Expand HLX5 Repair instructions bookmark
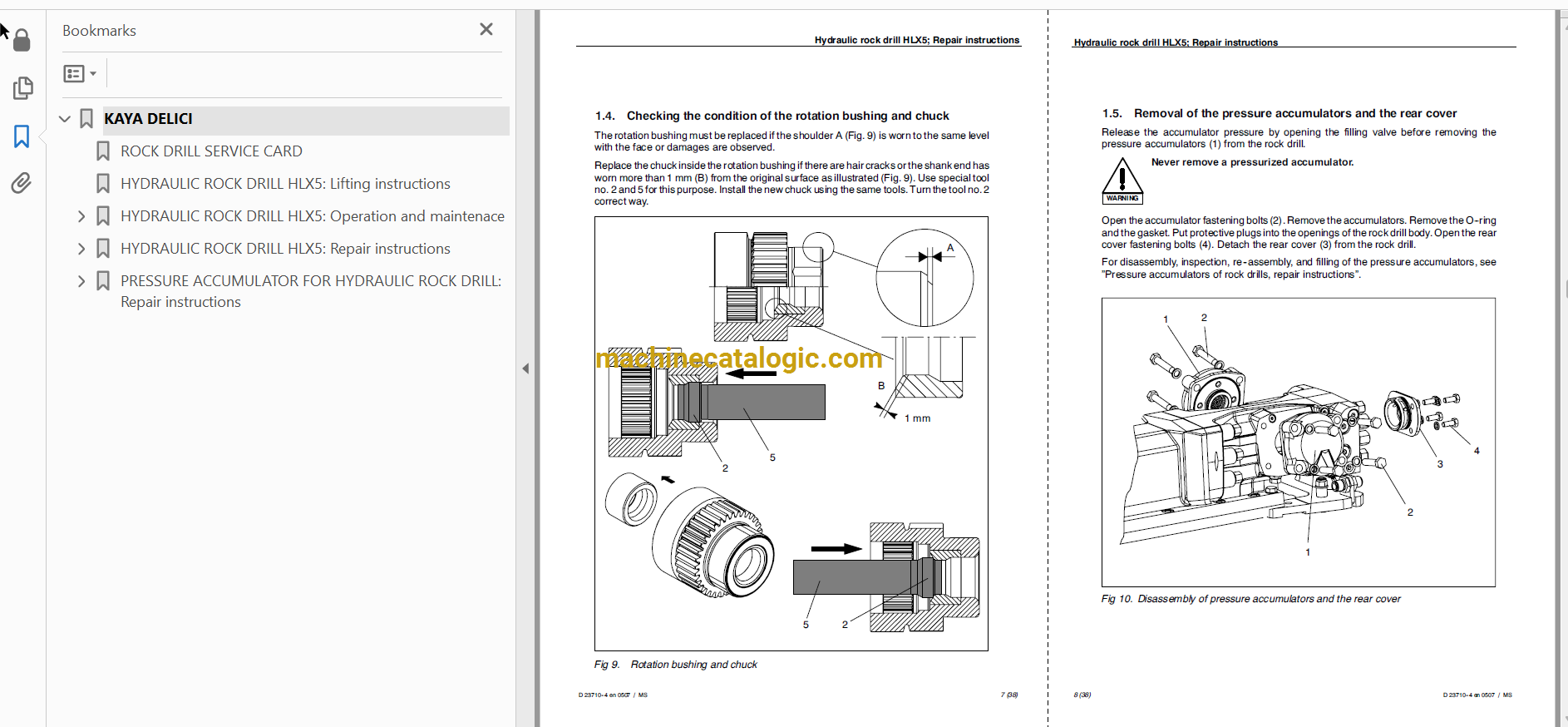Image resolution: width=1568 pixels, height=727 pixels. click(81, 249)
